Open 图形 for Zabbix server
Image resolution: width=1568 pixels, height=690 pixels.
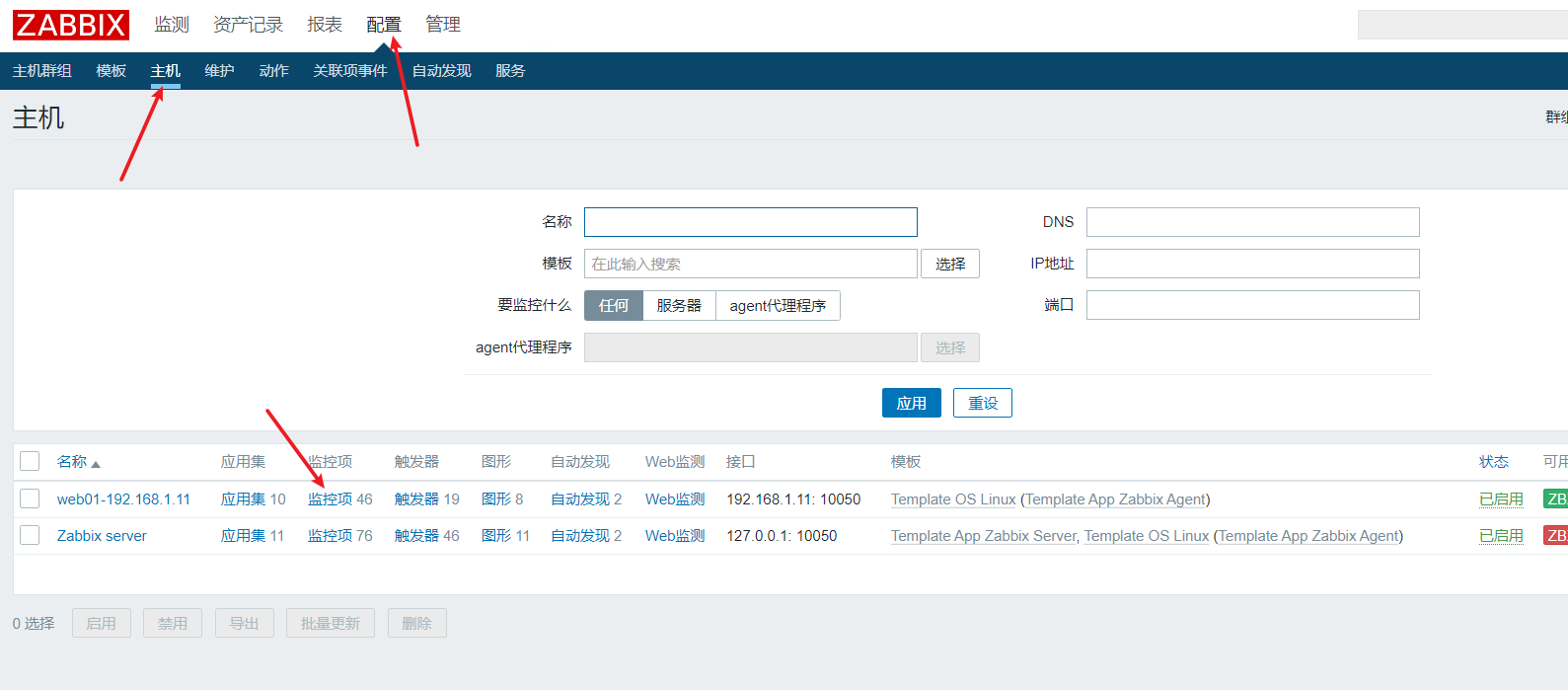click(496, 536)
